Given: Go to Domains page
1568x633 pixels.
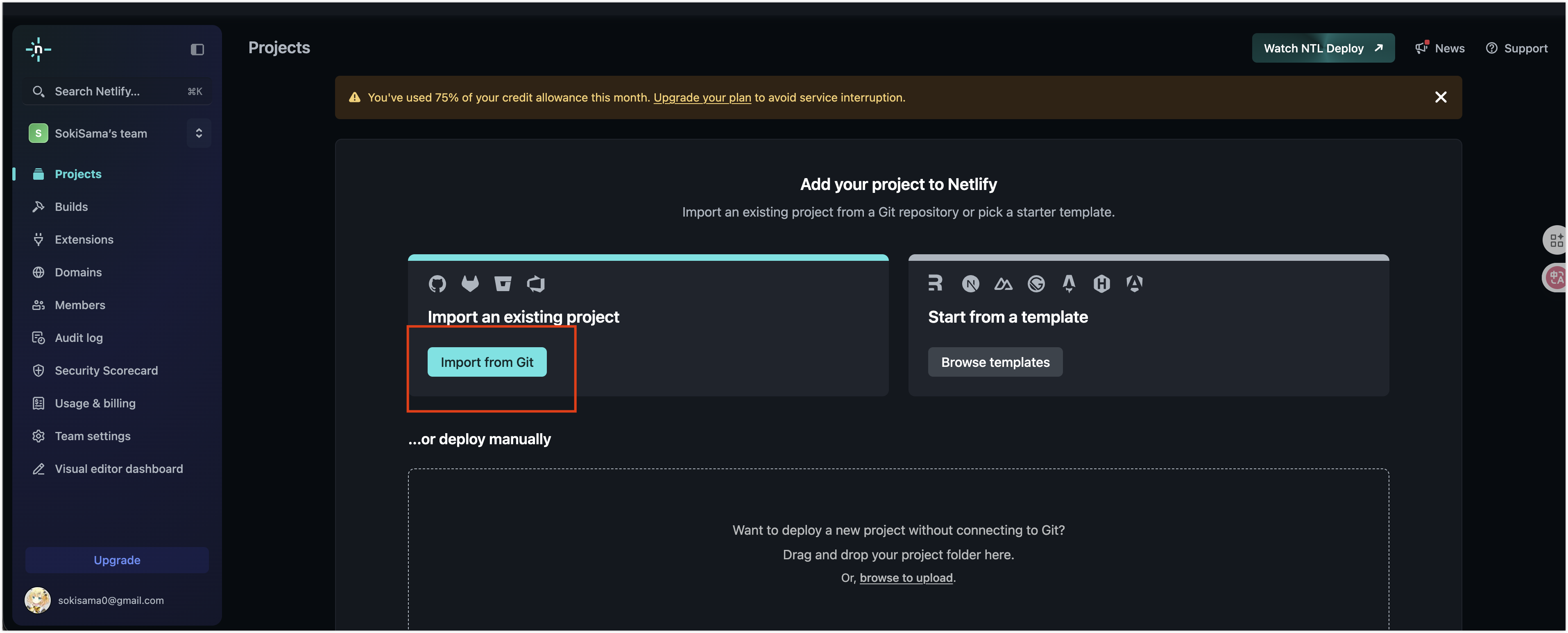Looking at the screenshot, I should 78,273.
